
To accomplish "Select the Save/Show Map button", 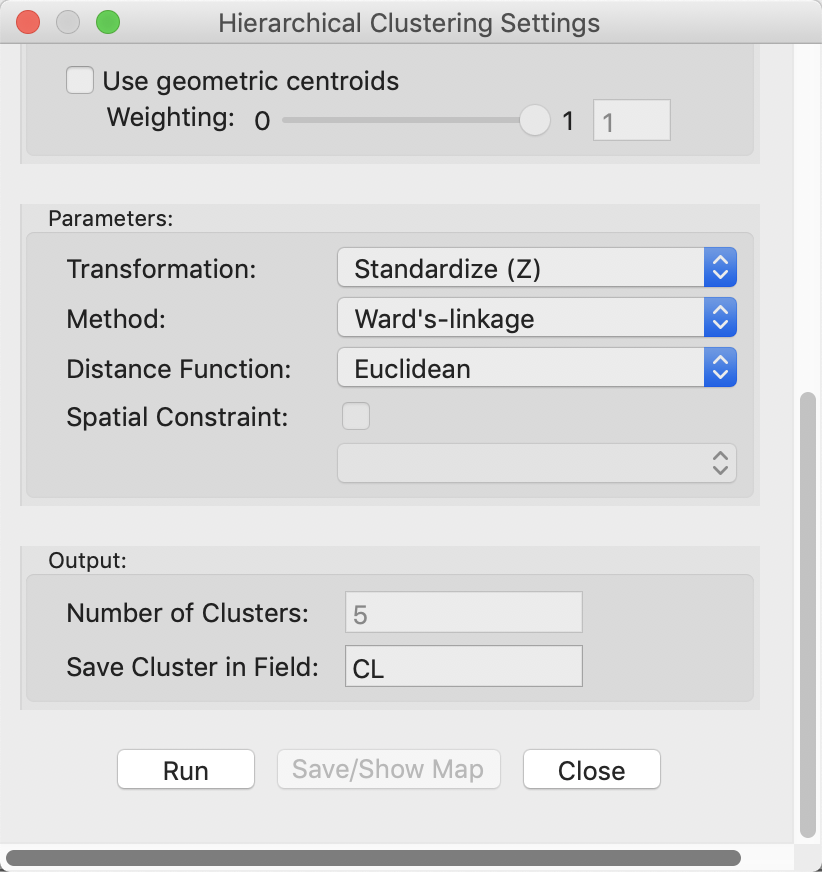I will pyautogui.click(x=388, y=769).
